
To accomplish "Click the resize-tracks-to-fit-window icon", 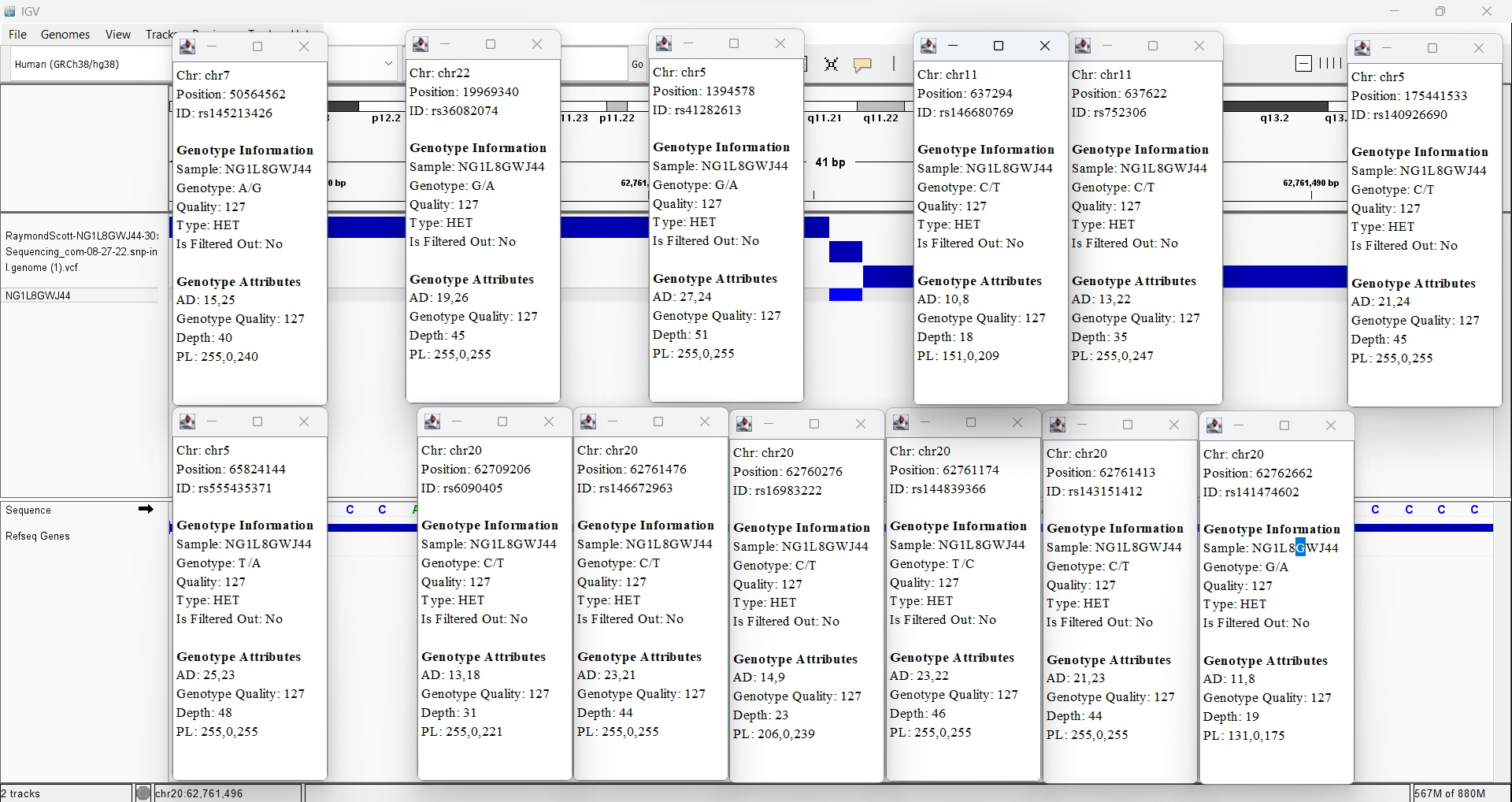I will 831,64.
